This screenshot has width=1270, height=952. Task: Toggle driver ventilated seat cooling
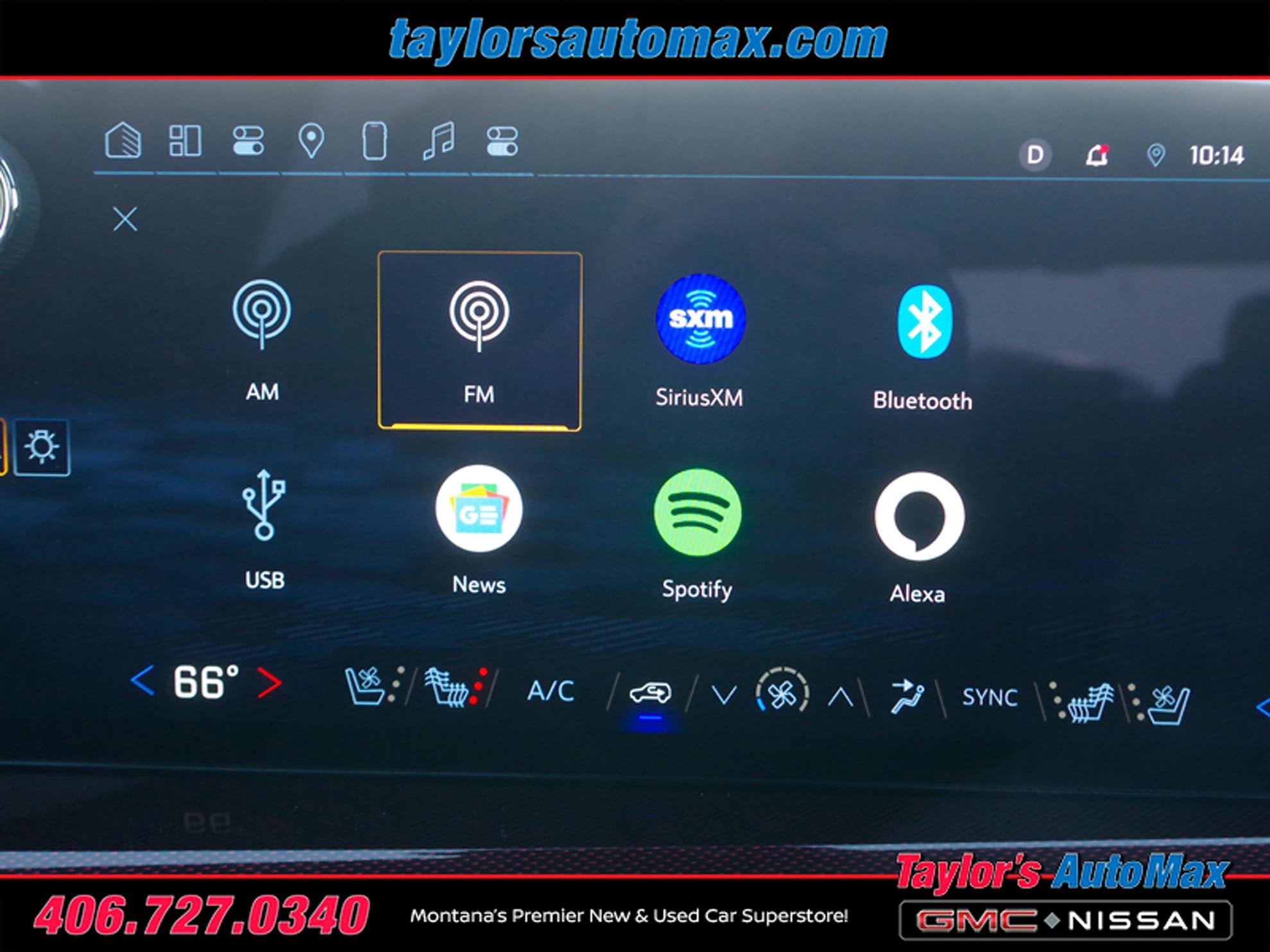374,686
